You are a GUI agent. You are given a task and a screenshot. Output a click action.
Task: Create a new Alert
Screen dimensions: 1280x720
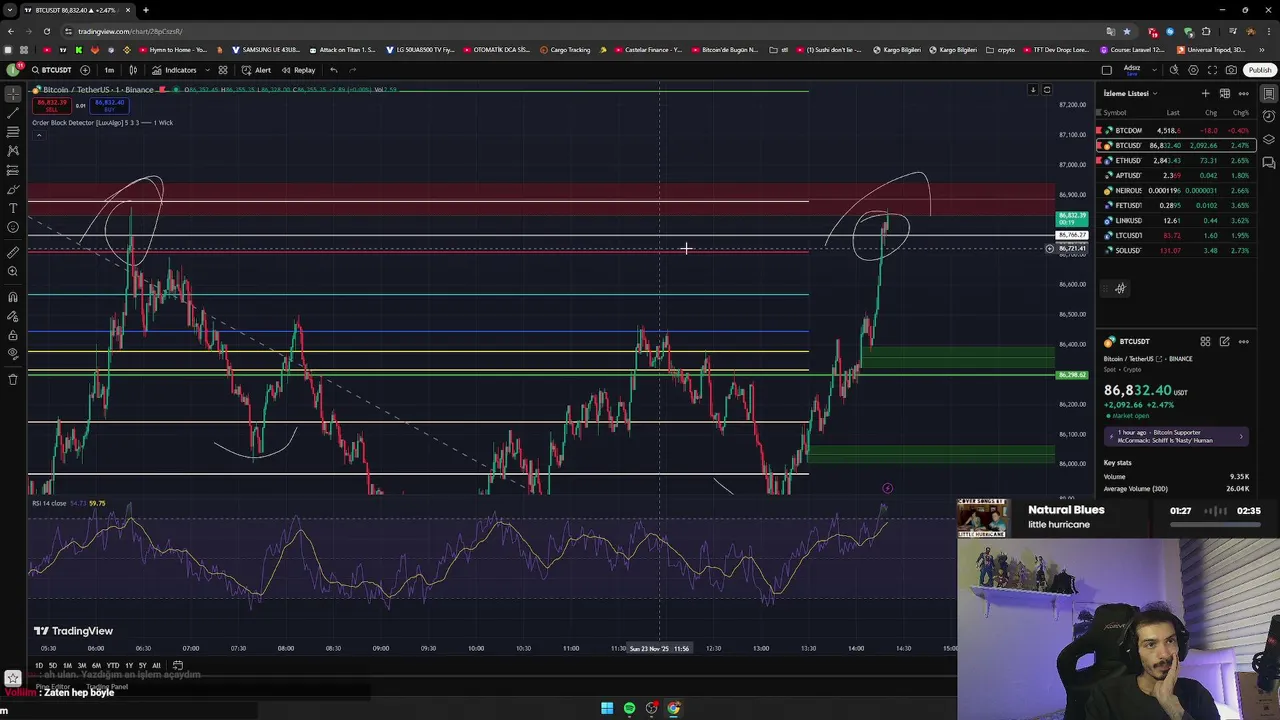pyautogui.click(x=257, y=70)
